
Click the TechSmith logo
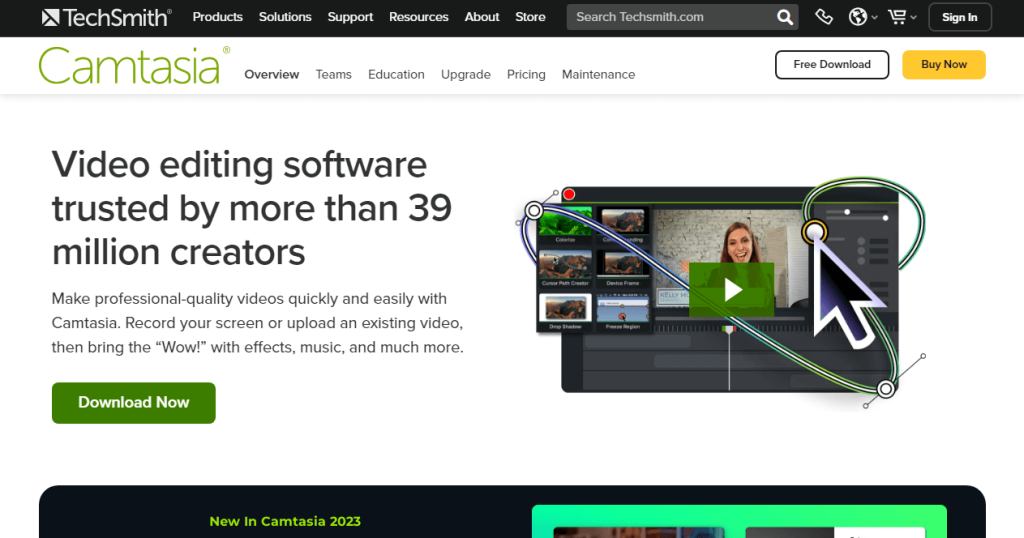coord(106,18)
